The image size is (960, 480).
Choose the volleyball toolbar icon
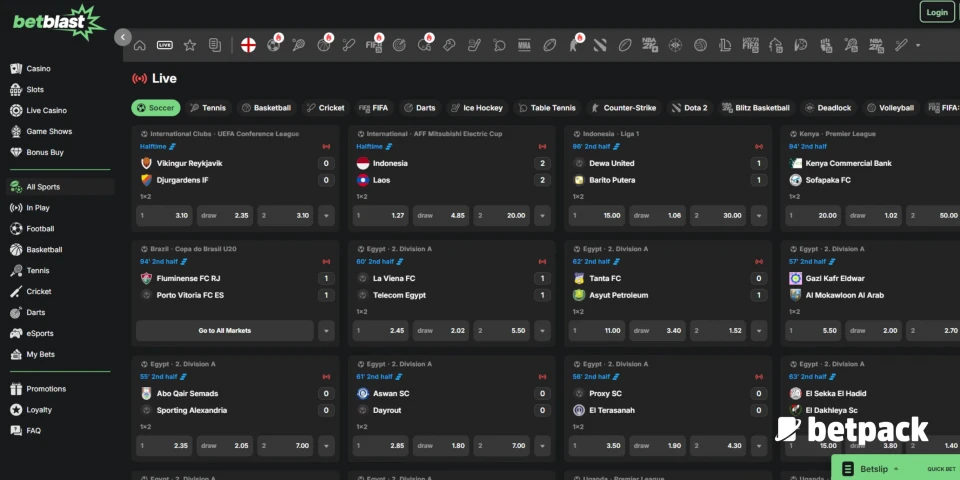coord(700,45)
